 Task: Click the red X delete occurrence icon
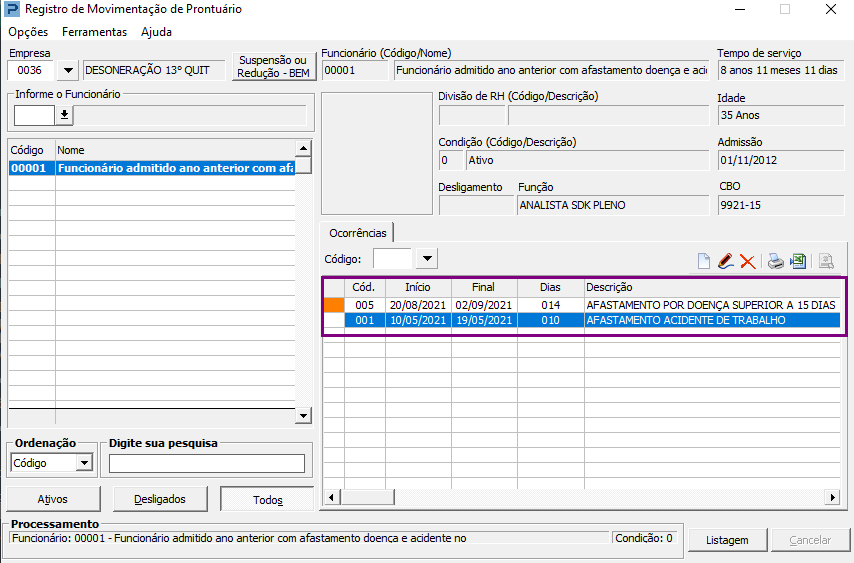coord(748,262)
